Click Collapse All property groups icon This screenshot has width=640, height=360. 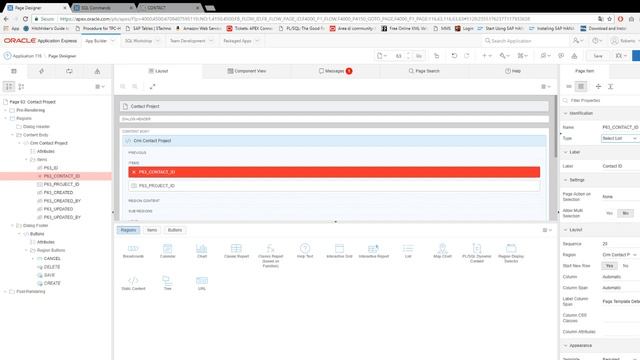tap(598, 87)
